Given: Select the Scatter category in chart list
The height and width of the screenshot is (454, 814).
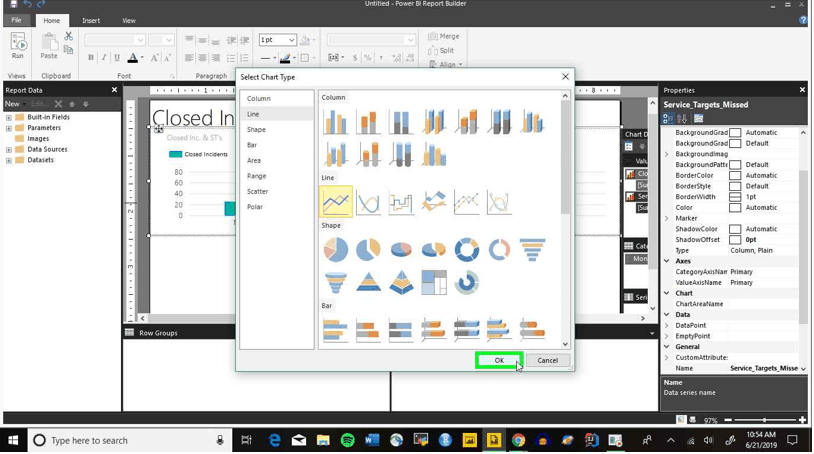Looking at the screenshot, I should 257,191.
